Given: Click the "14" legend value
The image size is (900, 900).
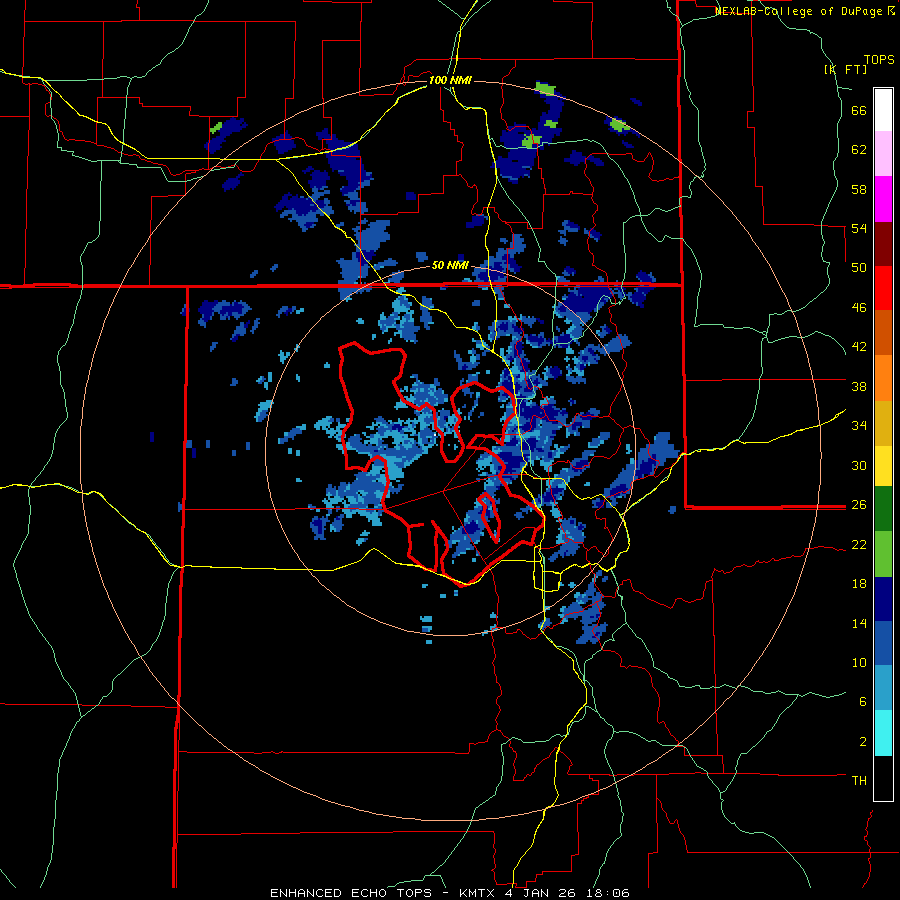Looking at the screenshot, I should (859, 623).
